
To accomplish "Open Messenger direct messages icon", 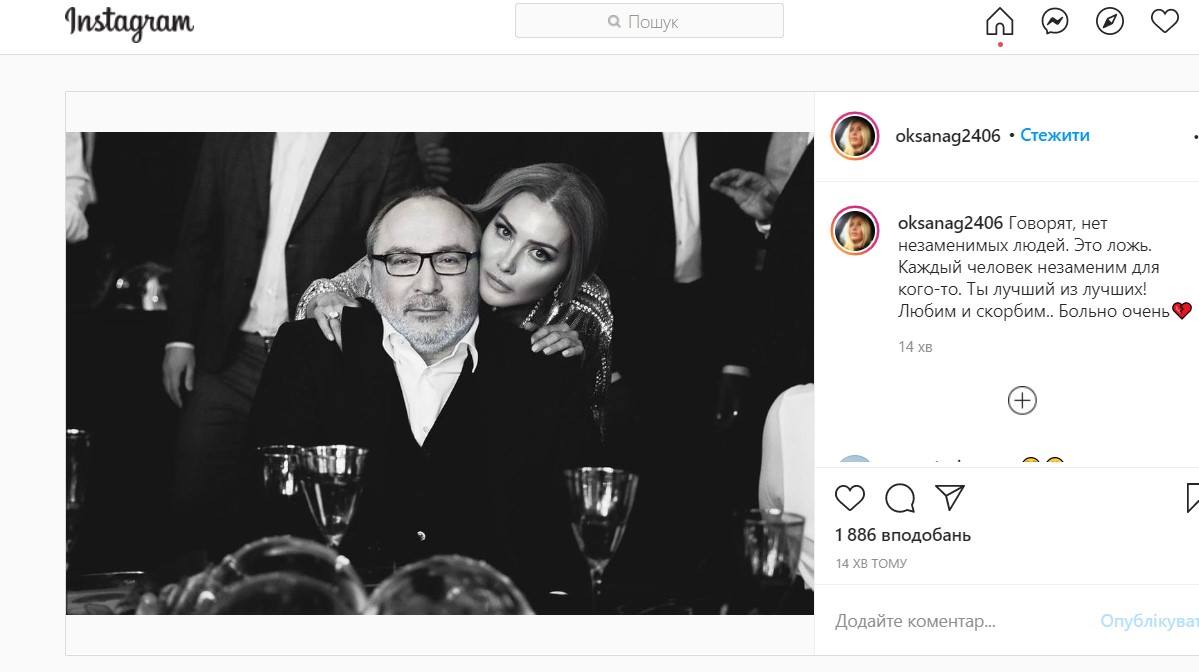I will (1054, 22).
